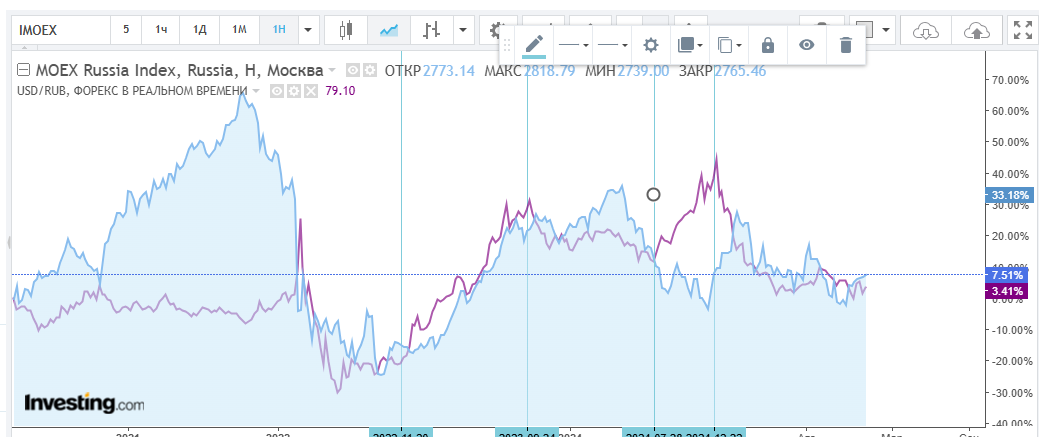Click the selected vertical line's circle handle
Screen dimensions: 1039x437
pos(653,194)
